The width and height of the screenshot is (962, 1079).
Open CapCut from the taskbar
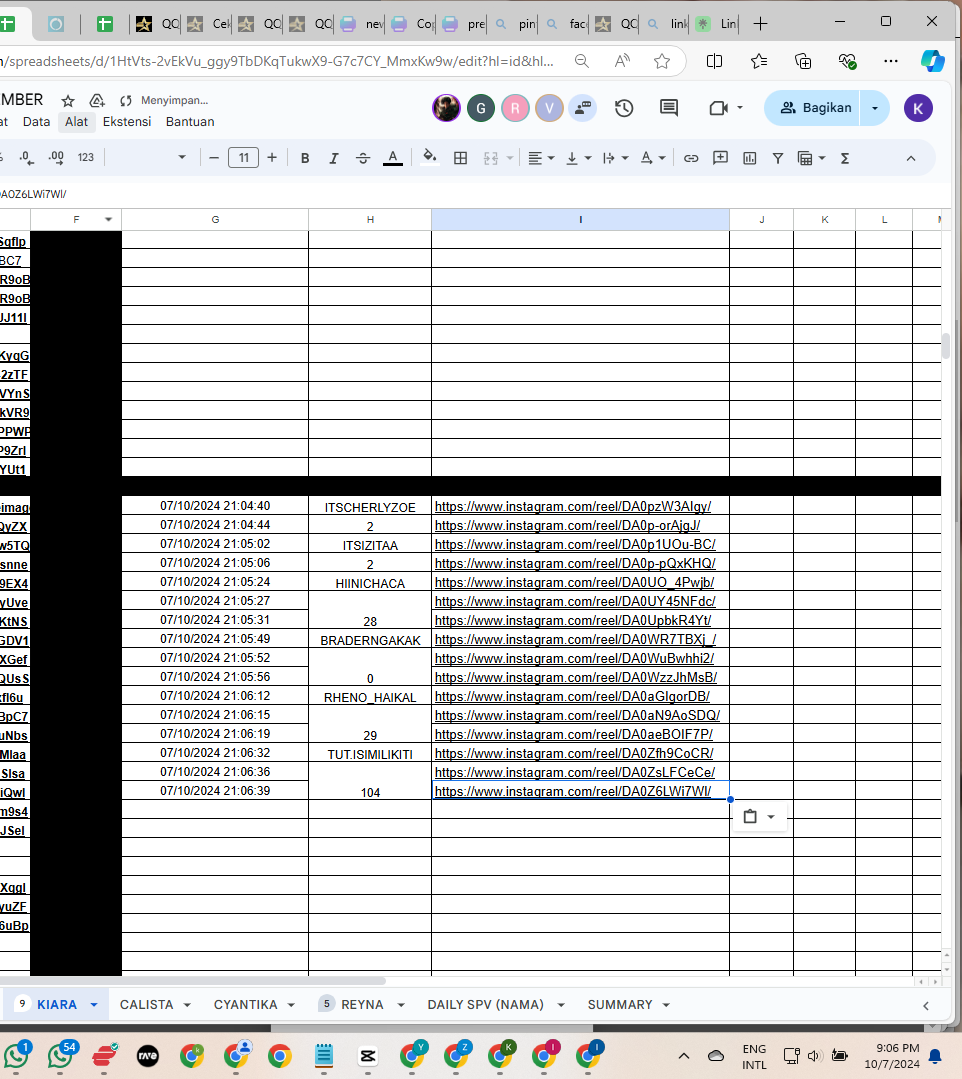[367, 1056]
